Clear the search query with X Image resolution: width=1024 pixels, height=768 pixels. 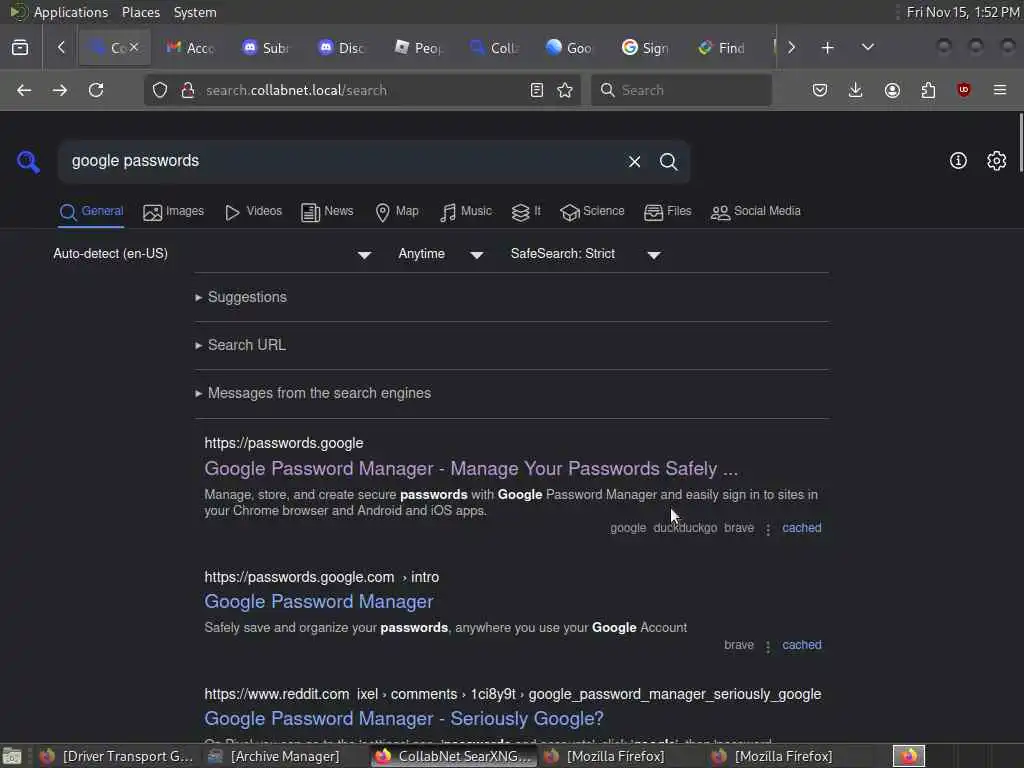[634, 161]
